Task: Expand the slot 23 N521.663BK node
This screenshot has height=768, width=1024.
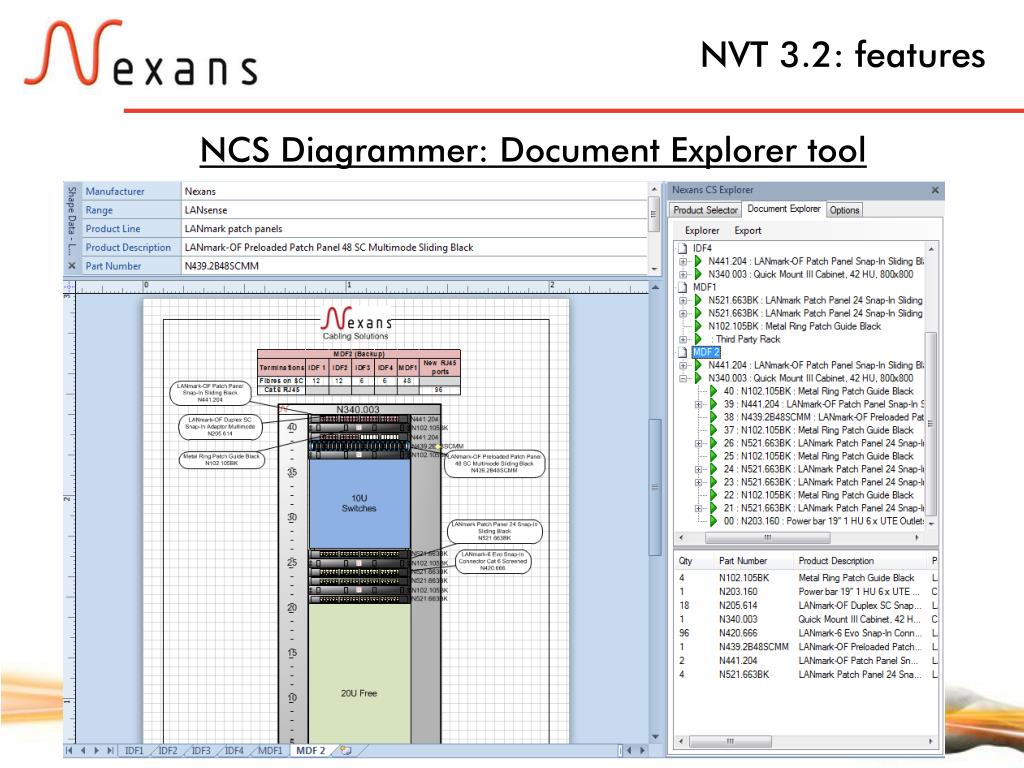Action: [699, 482]
